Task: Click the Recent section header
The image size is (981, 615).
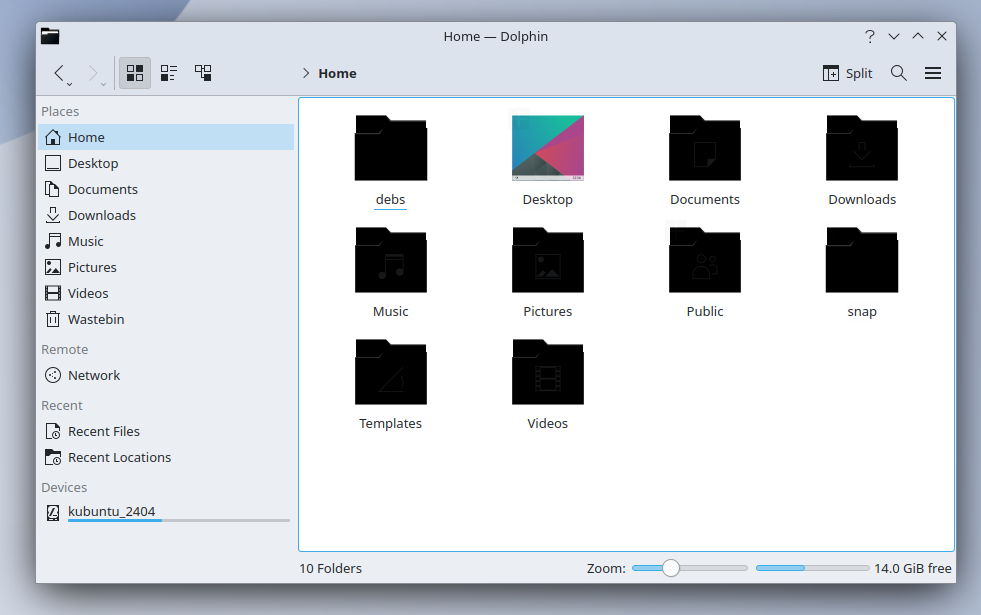Action: 62,405
